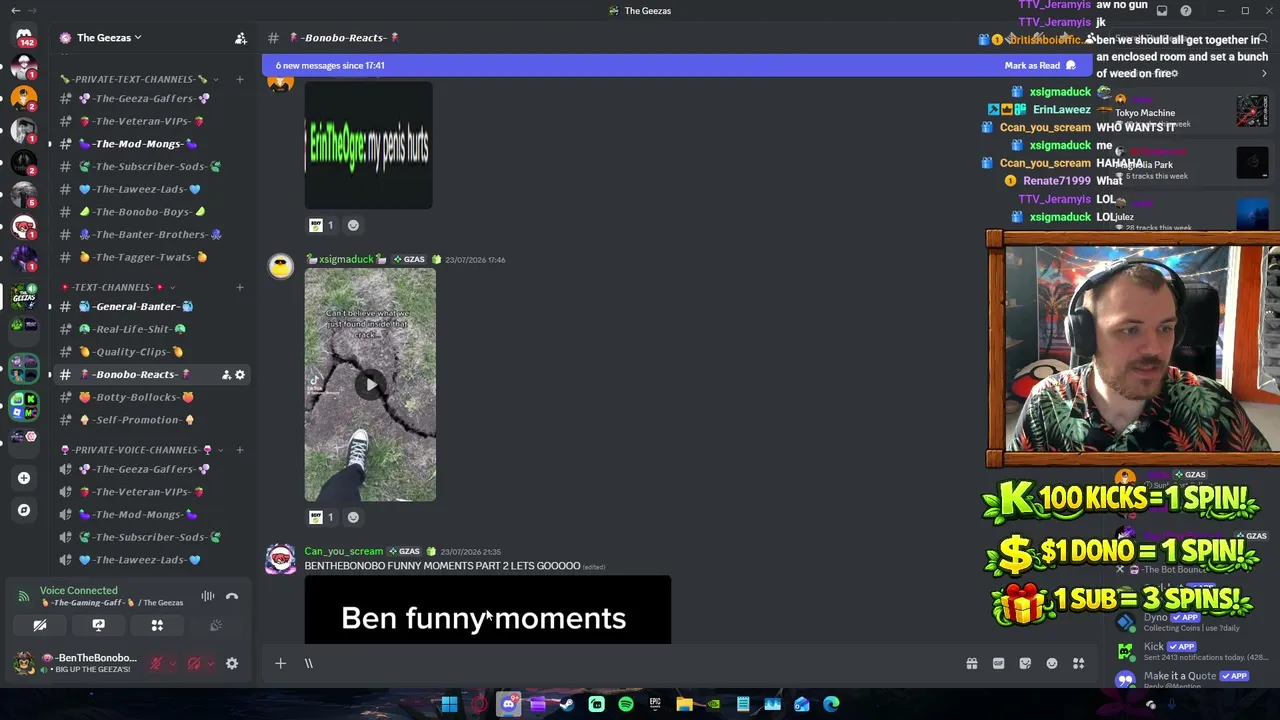Open attachment plus button in message bar

tap(280, 663)
